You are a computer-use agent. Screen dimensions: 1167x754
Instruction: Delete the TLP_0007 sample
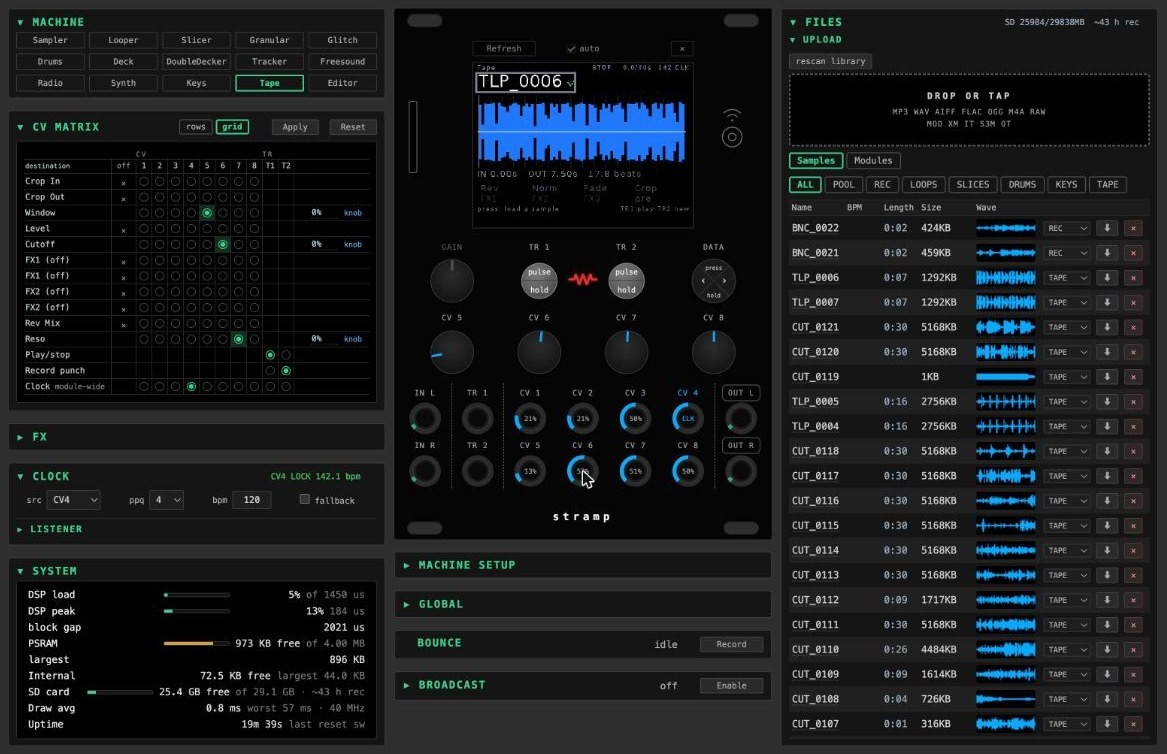tap(1133, 302)
